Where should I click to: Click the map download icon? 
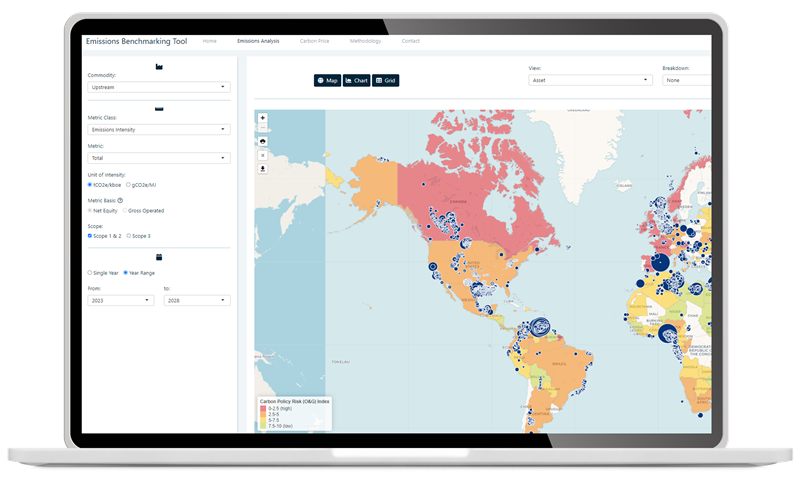[x=262, y=169]
